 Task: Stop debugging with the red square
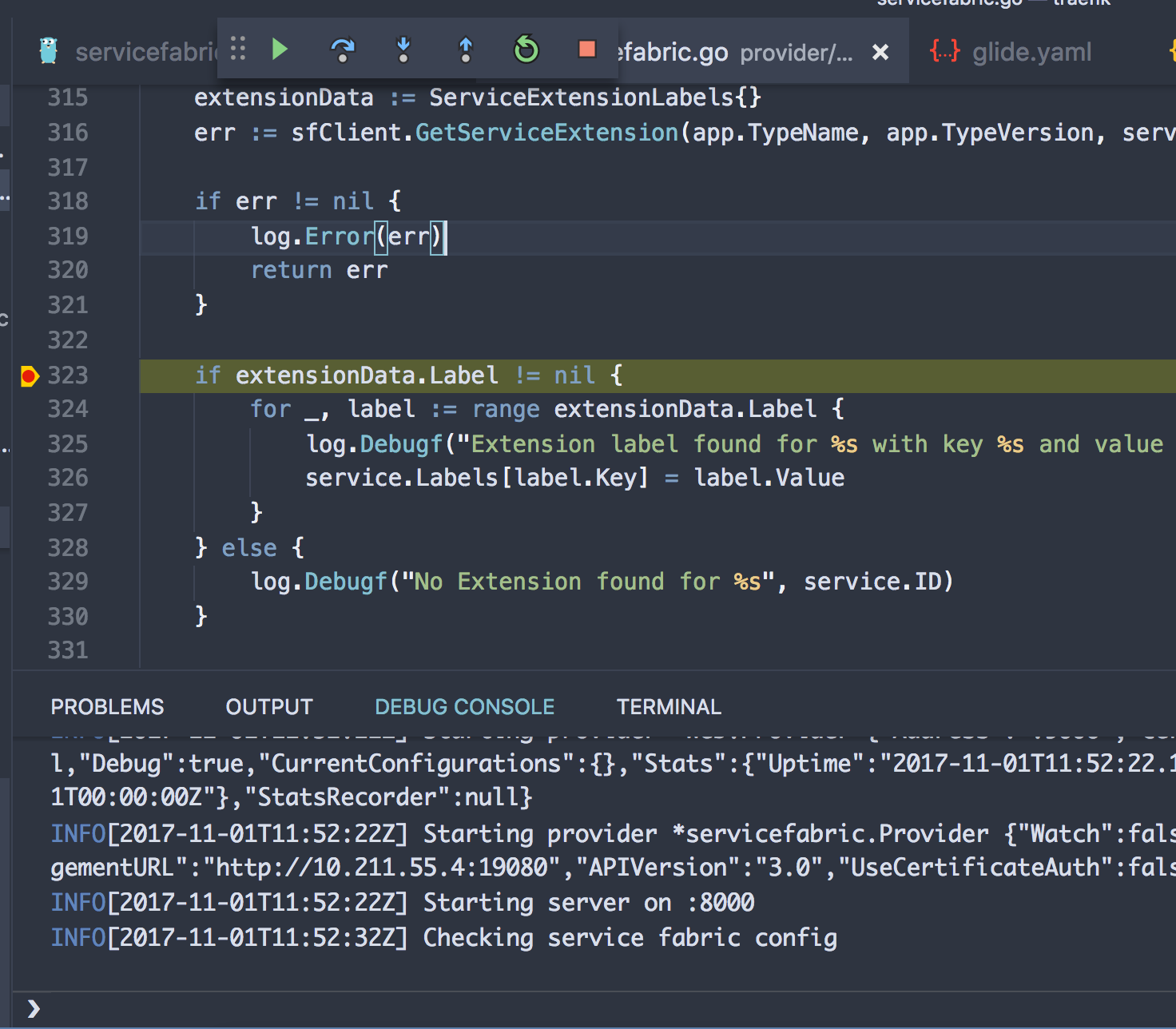coord(587,50)
